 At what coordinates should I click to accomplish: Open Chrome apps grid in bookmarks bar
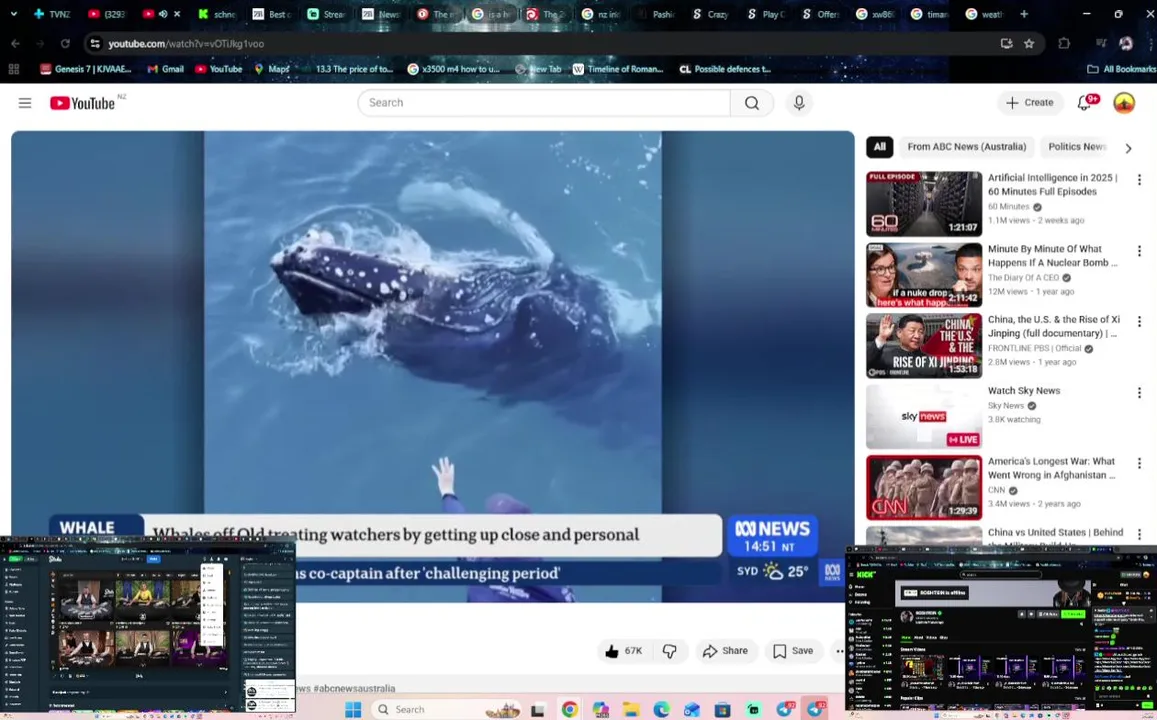tap(13, 69)
